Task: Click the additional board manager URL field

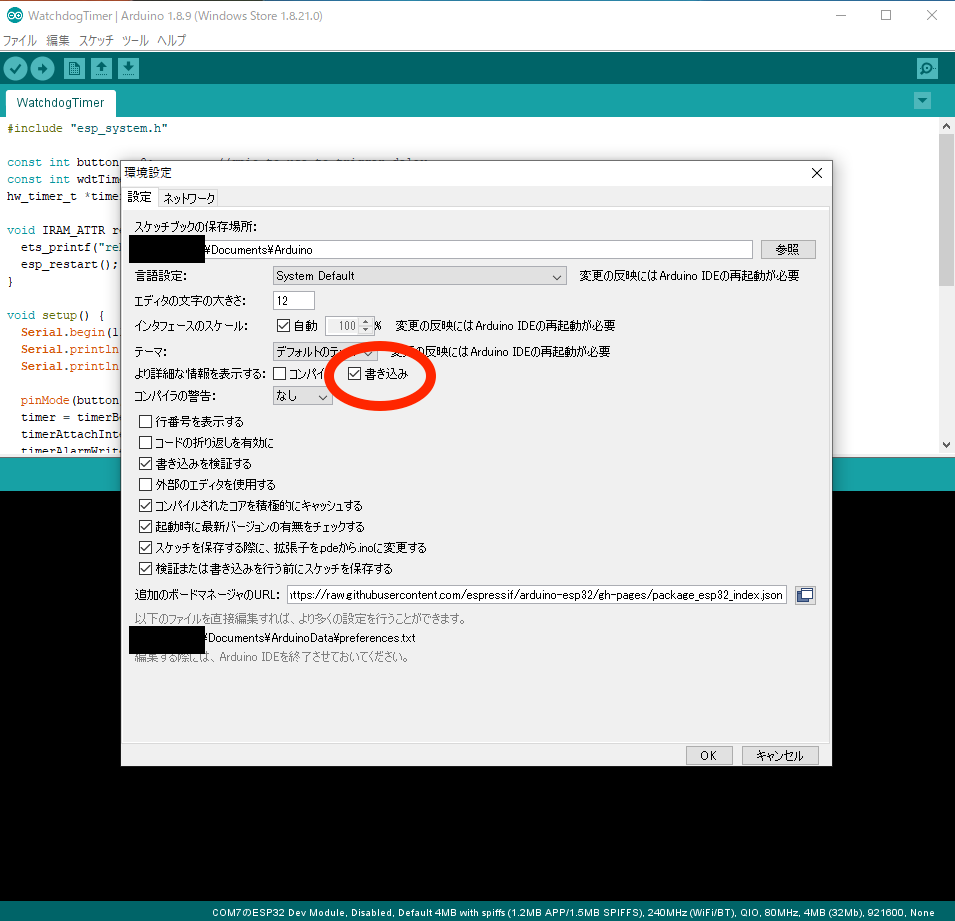Action: [537, 595]
